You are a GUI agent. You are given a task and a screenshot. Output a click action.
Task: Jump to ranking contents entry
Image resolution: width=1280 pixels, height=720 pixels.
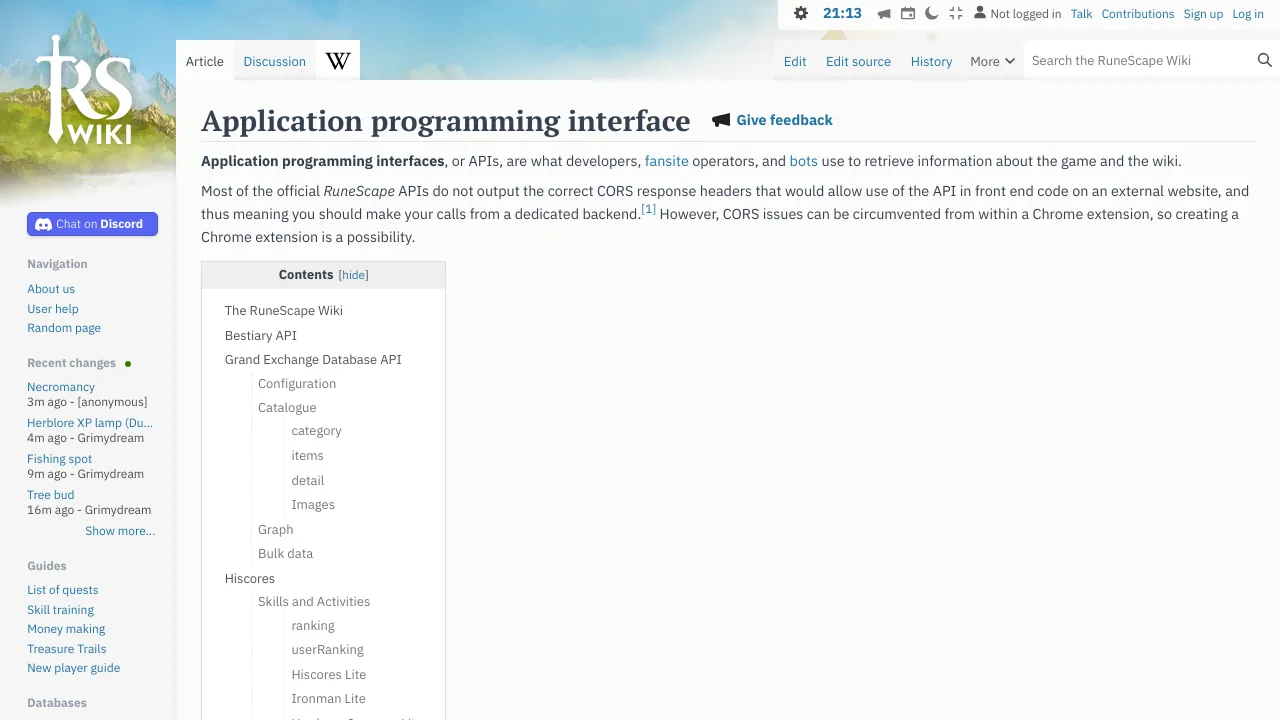[313, 626]
